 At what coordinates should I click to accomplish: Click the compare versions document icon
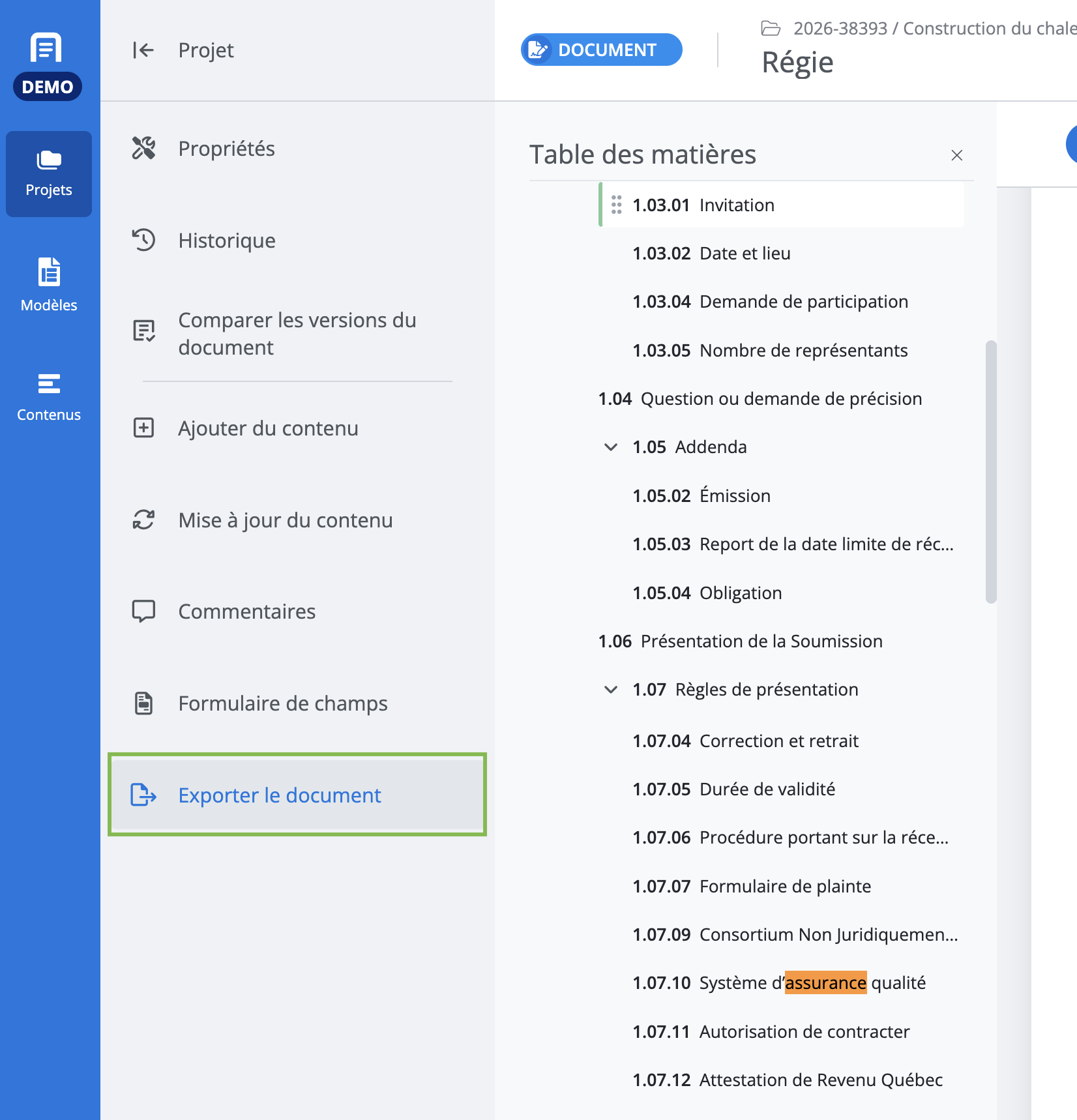tap(143, 331)
